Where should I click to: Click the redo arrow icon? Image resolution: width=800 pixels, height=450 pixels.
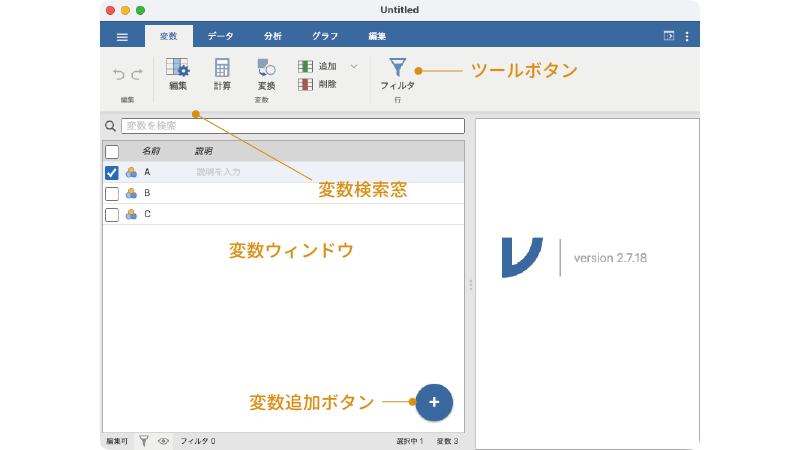pos(136,74)
